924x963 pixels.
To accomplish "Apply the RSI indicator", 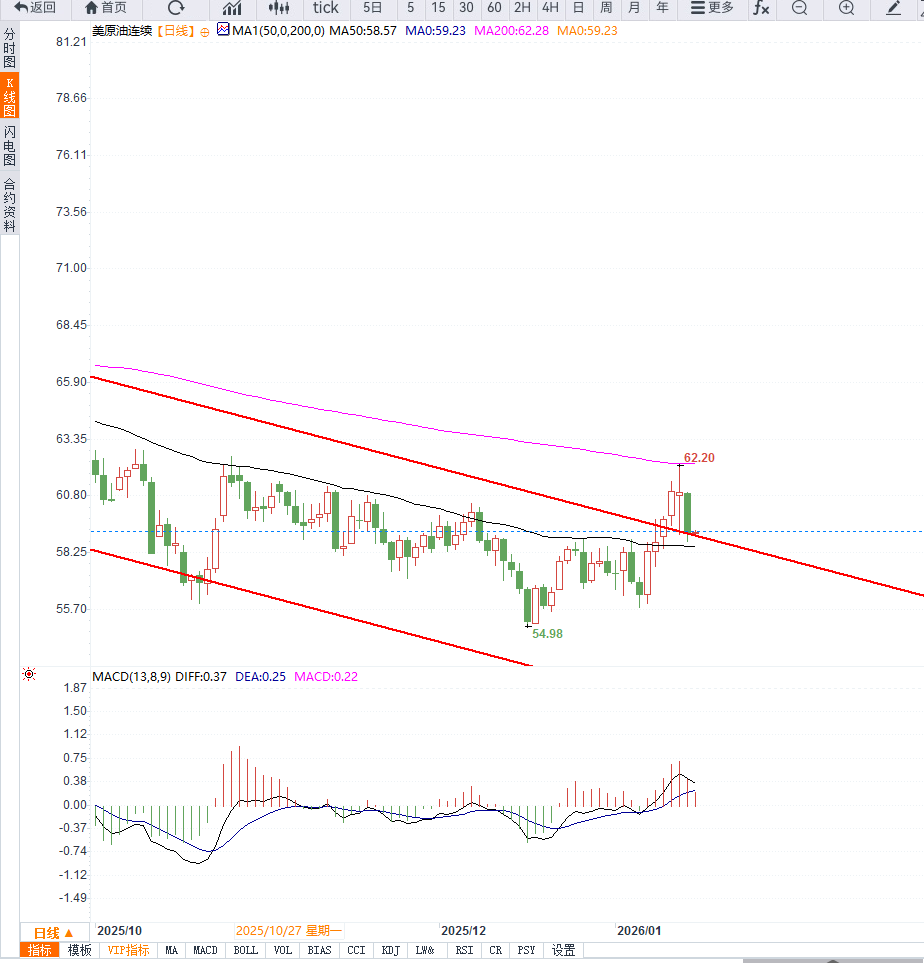I will tap(464, 950).
